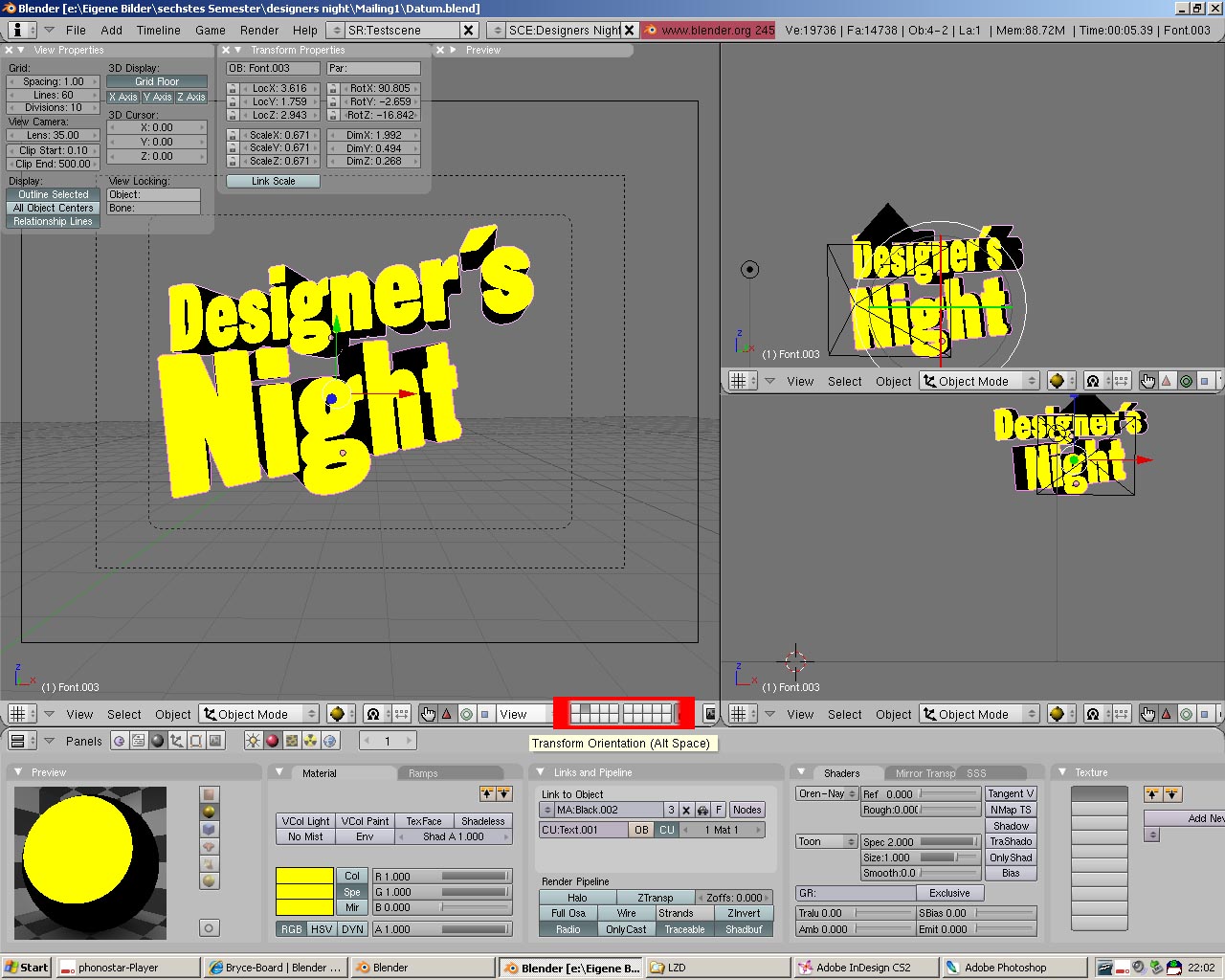Screen dimensions: 1225x980
Task: Open Script context icon in Panels header
Action: click(x=138, y=741)
